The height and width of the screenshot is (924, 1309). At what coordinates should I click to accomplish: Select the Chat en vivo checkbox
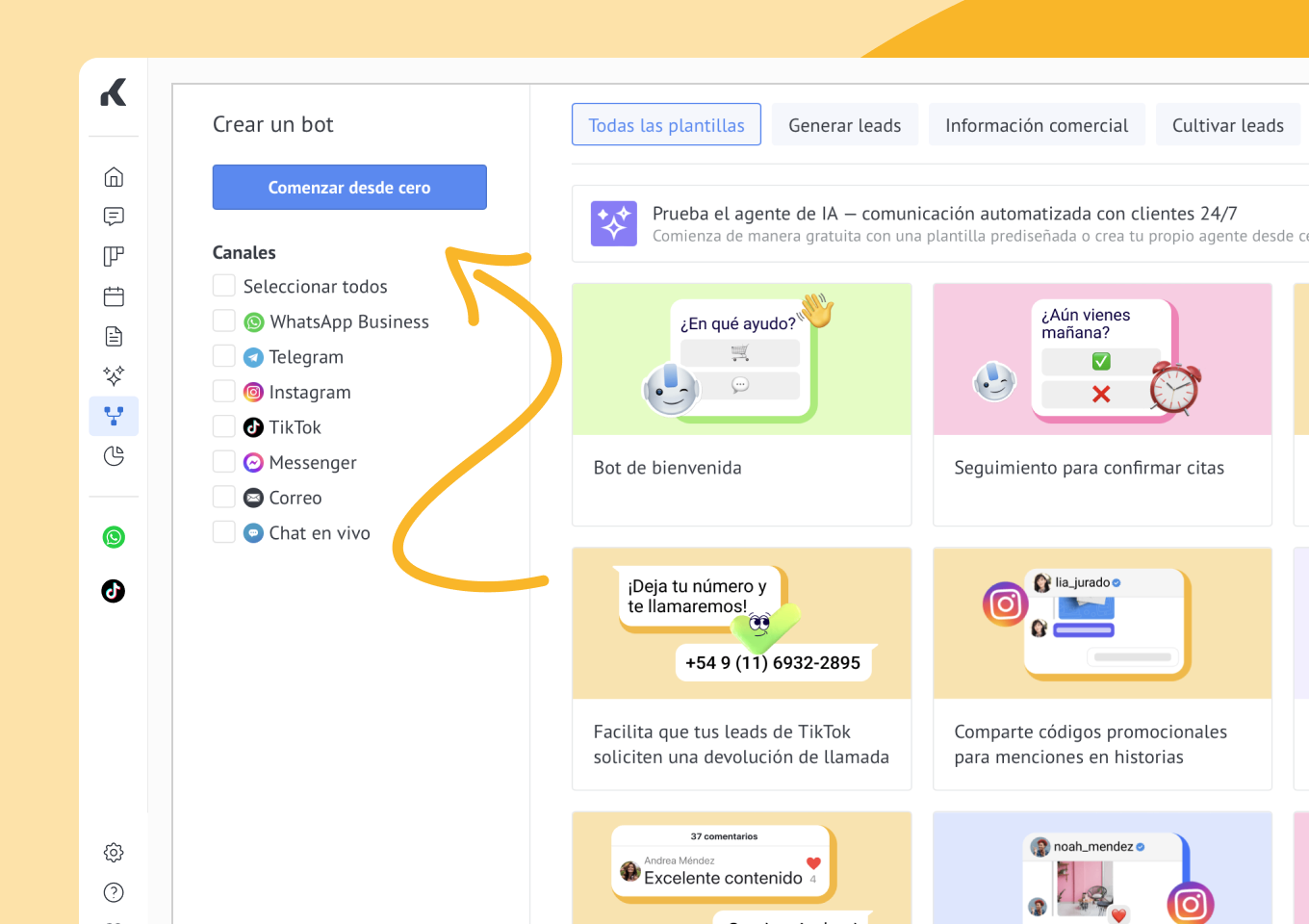[224, 532]
